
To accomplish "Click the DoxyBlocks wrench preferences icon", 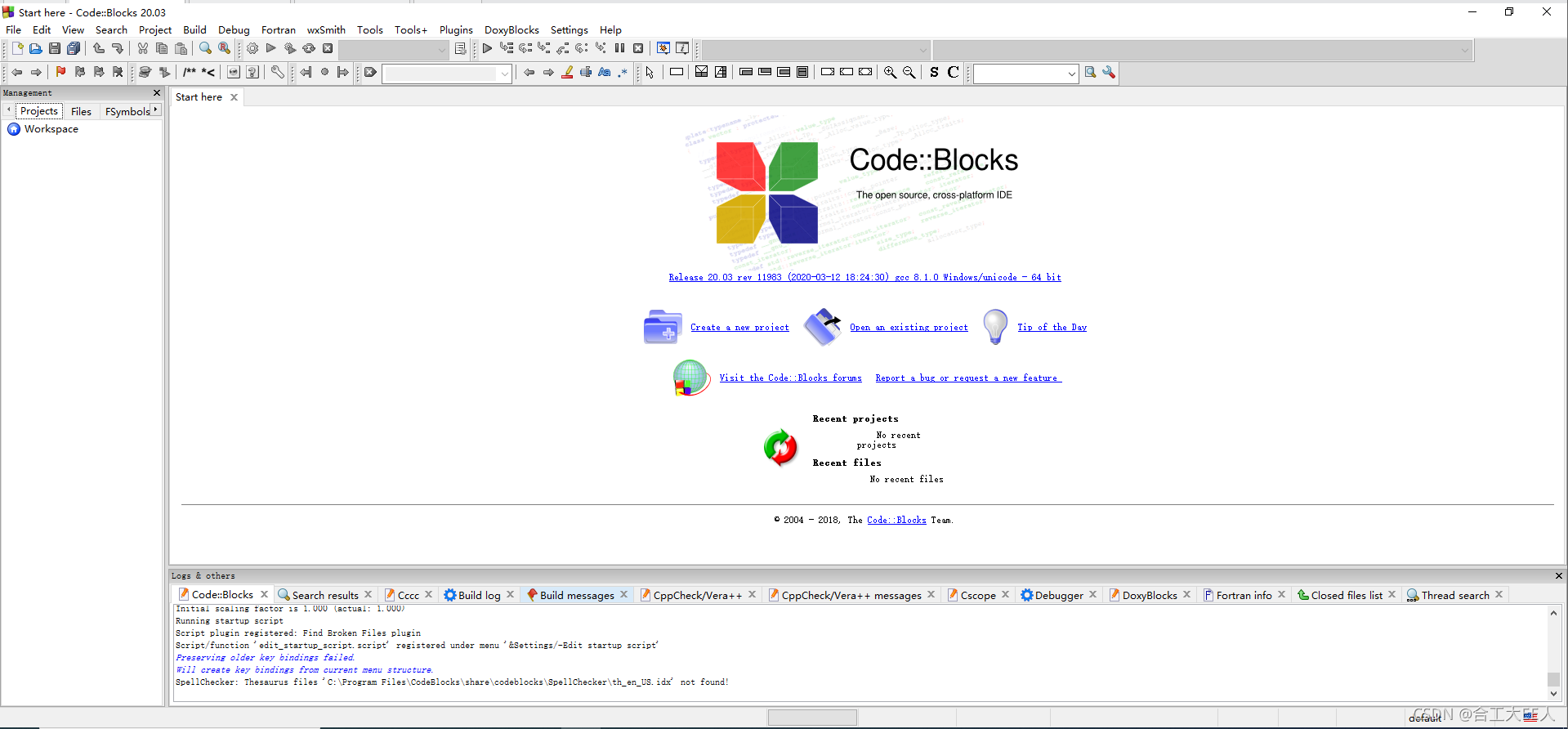I will point(278,73).
